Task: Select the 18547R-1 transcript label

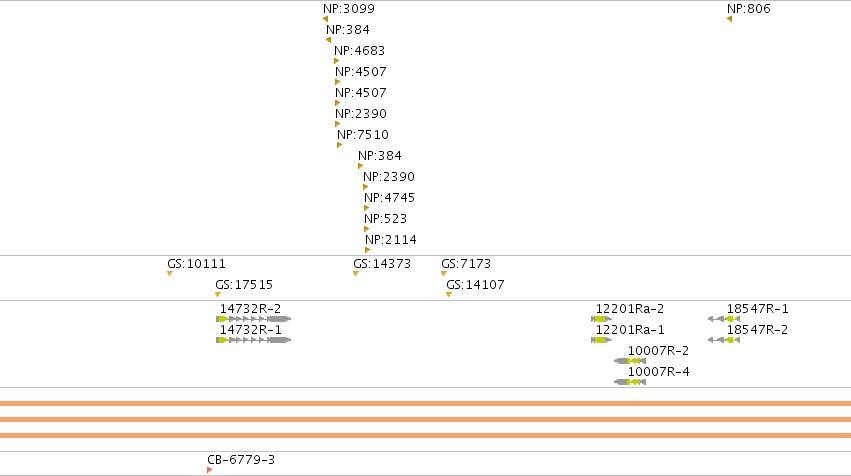Action: [758, 309]
